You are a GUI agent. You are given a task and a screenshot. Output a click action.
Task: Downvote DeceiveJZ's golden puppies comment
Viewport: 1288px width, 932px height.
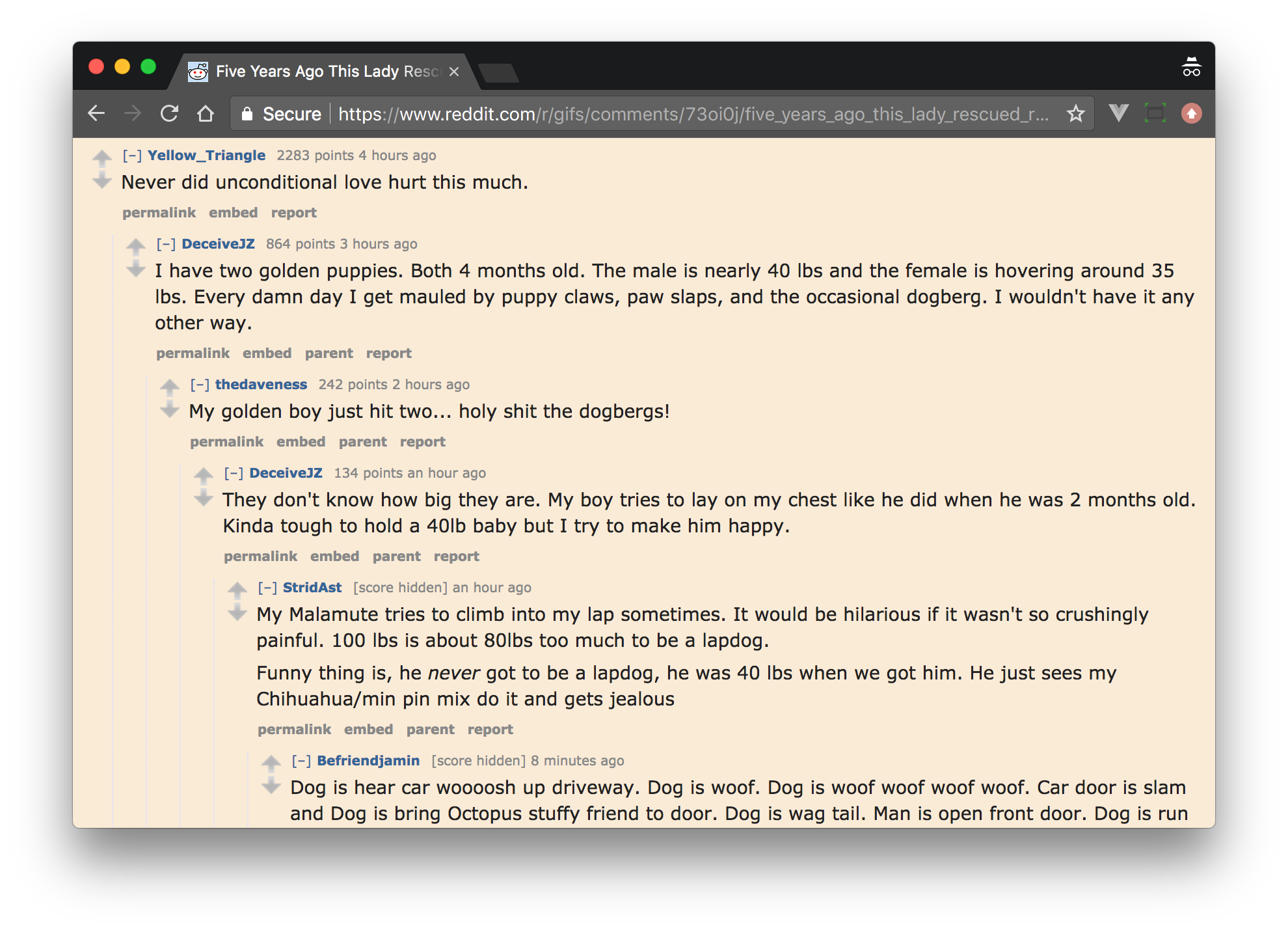136,269
